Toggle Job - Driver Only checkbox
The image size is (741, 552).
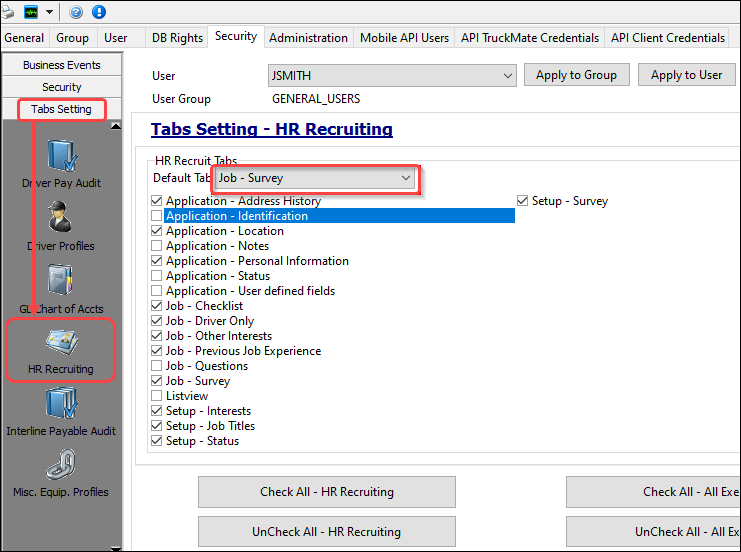[156, 321]
